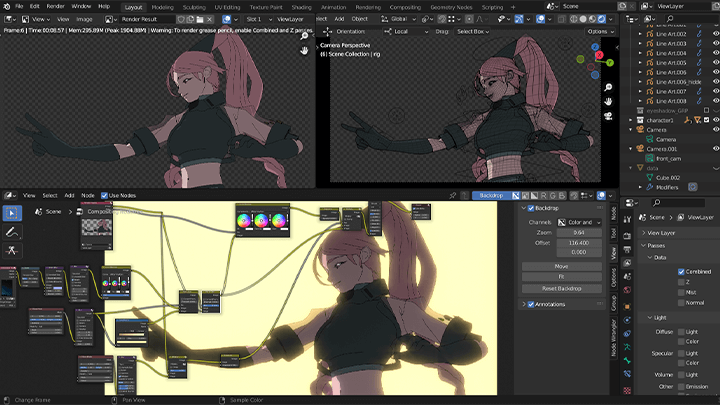
Task: Click the pan hand icon in image editor
Action: point(304,50)
